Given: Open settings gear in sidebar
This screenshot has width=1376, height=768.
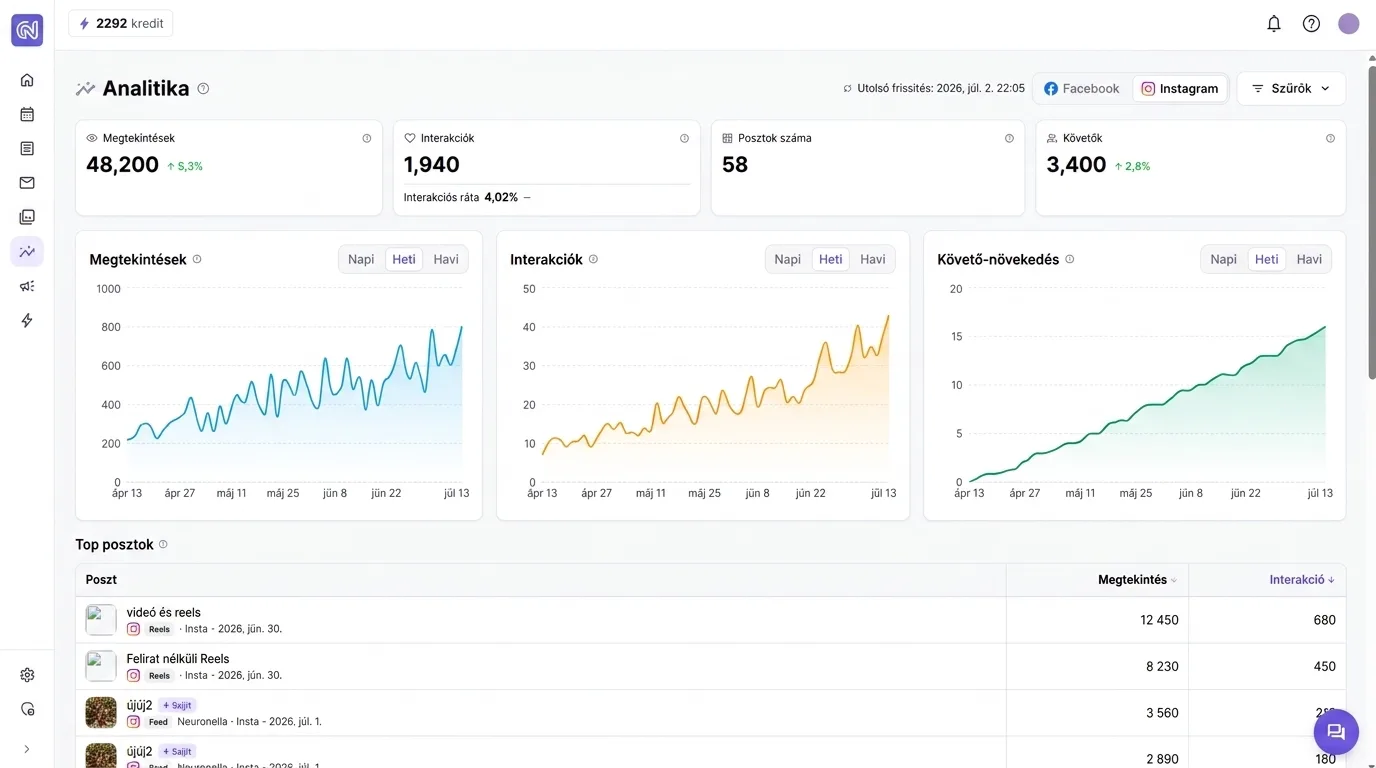Looking at the screenshot, I should coord(27,675).
